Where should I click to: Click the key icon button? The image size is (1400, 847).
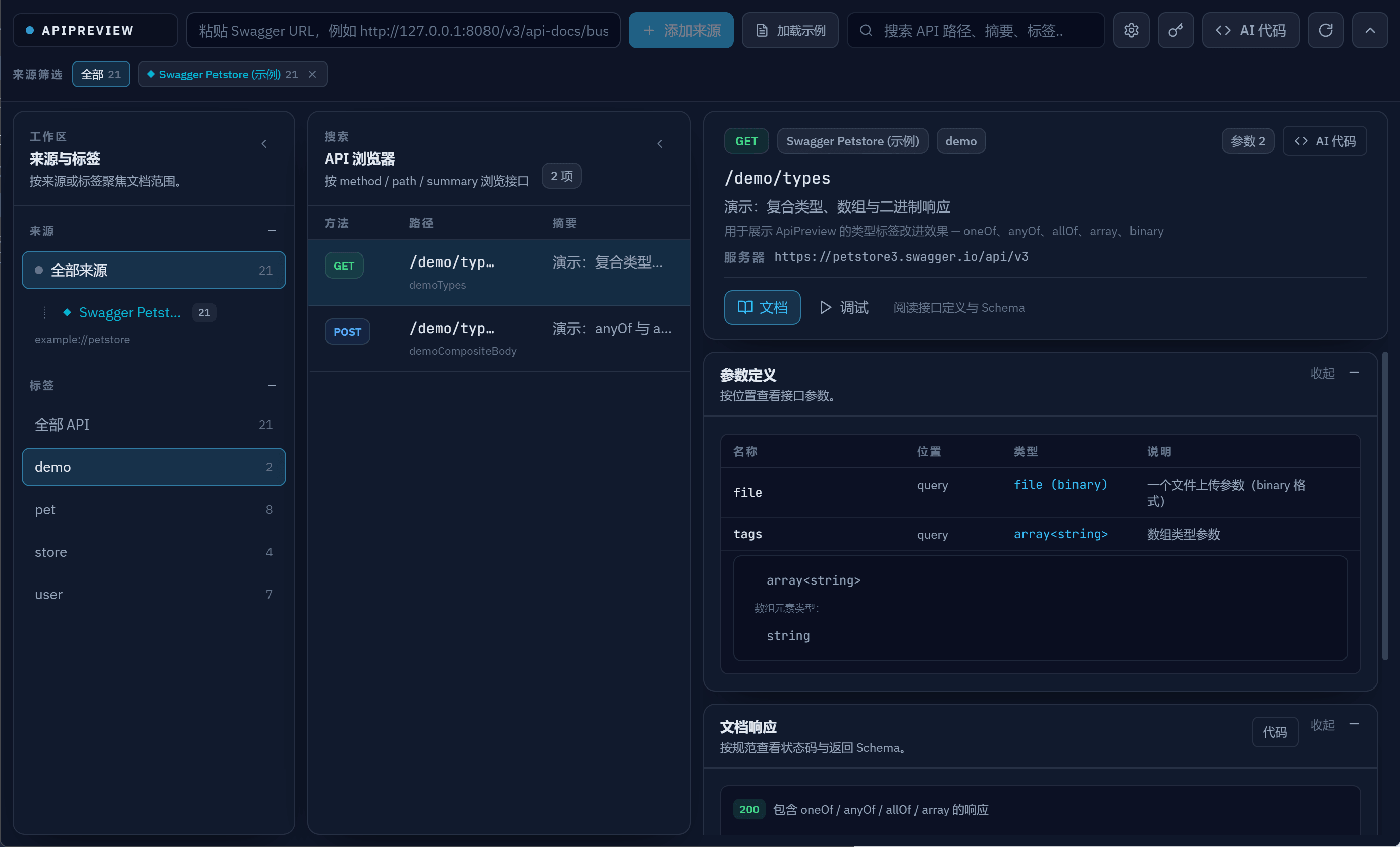pyautogui.click(x=1175, y=30)
